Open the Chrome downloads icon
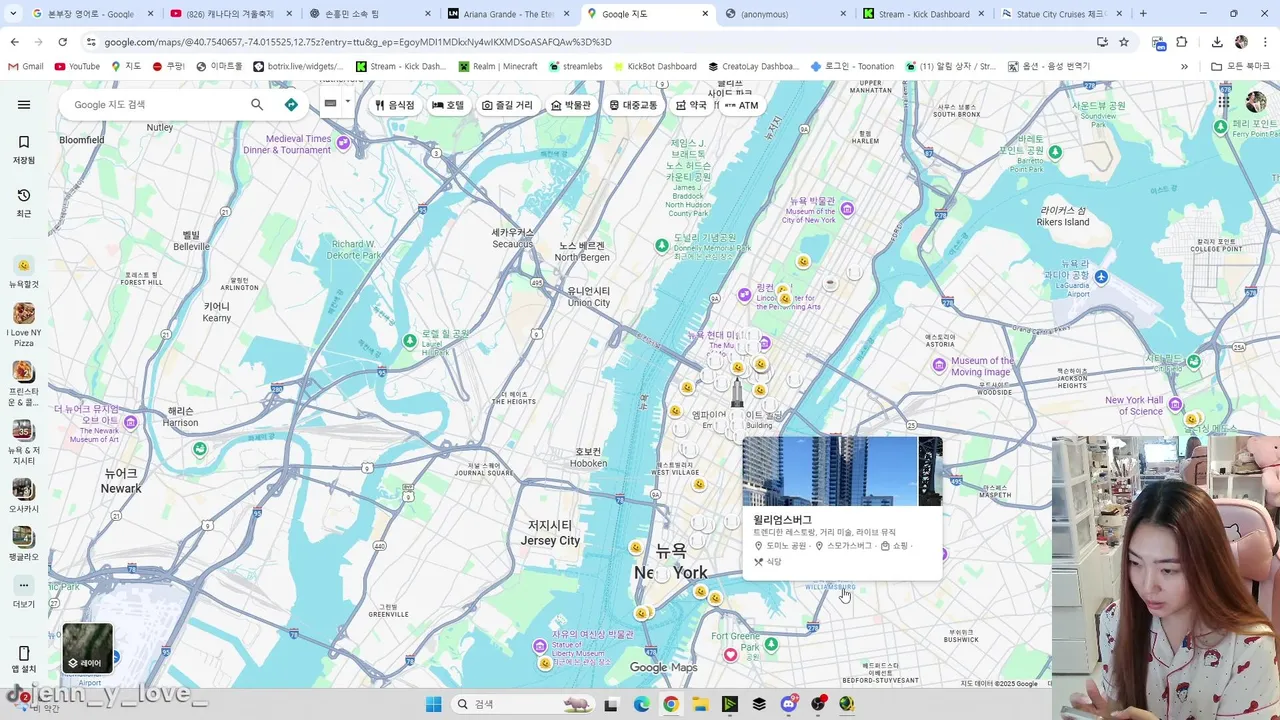Viewport: 1280px width, 720px height. tap(1217, 42)
